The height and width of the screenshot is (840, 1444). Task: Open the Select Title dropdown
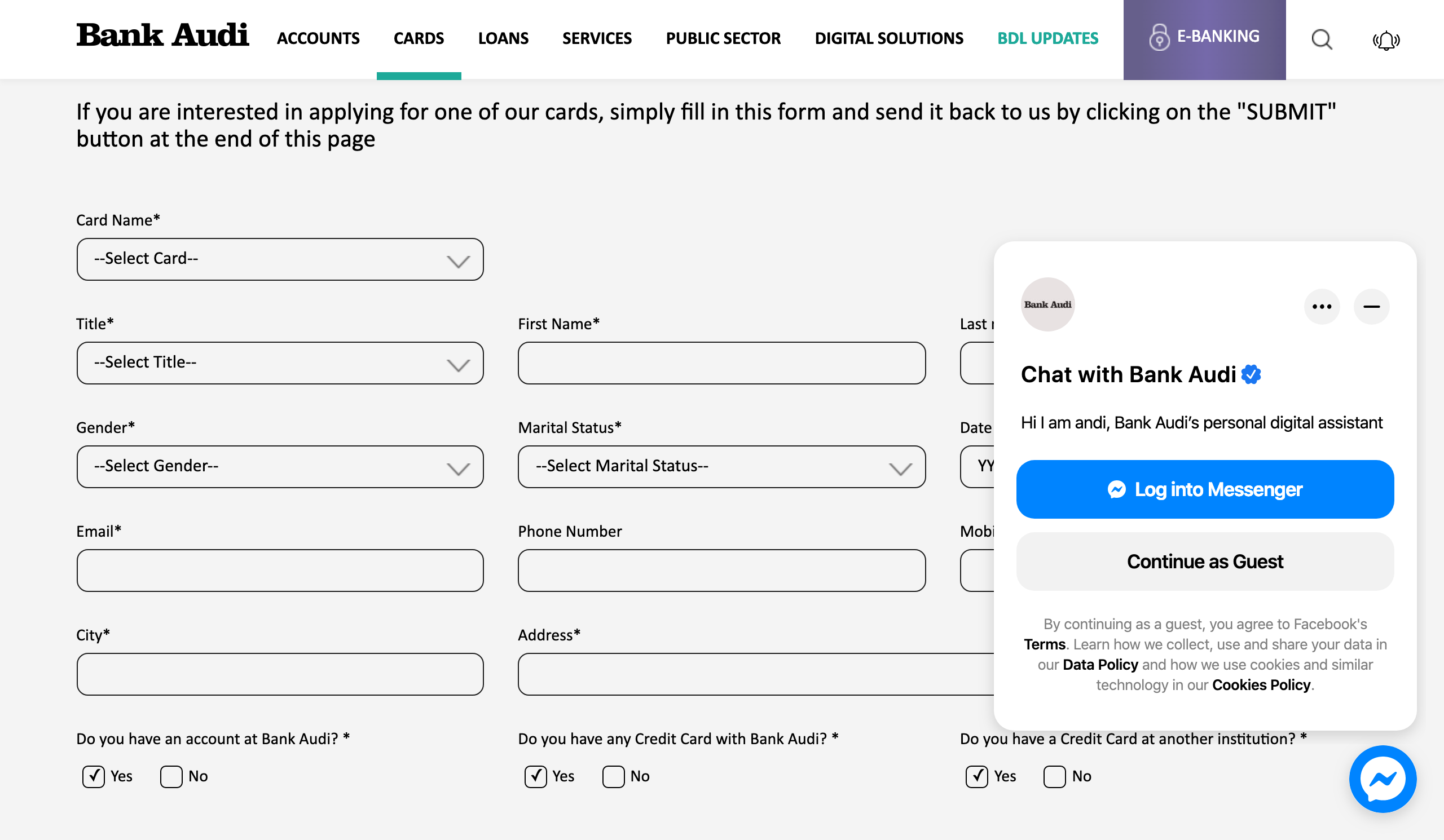coord(280,363)
